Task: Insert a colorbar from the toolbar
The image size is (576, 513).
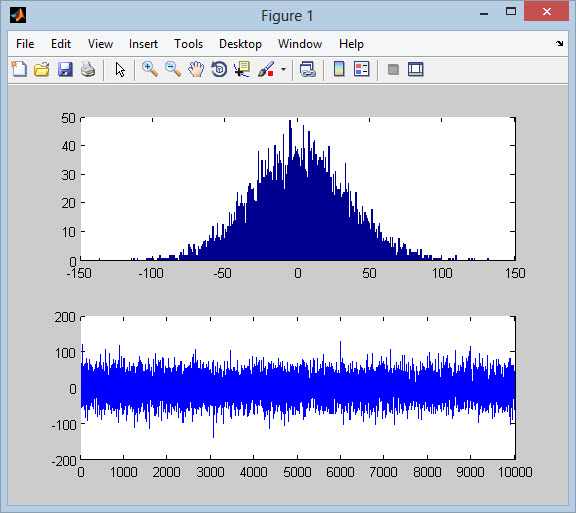Action: 339,69
